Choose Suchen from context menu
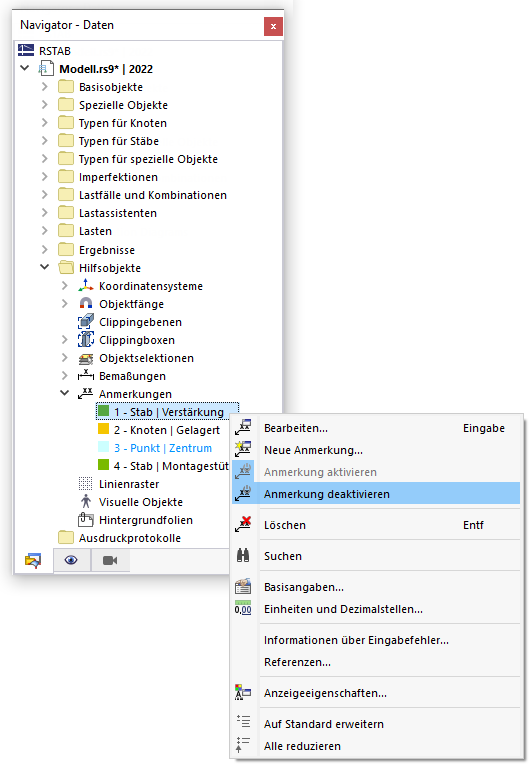The width and height of the screenshot is (529, 764). (x=376, y=556)
